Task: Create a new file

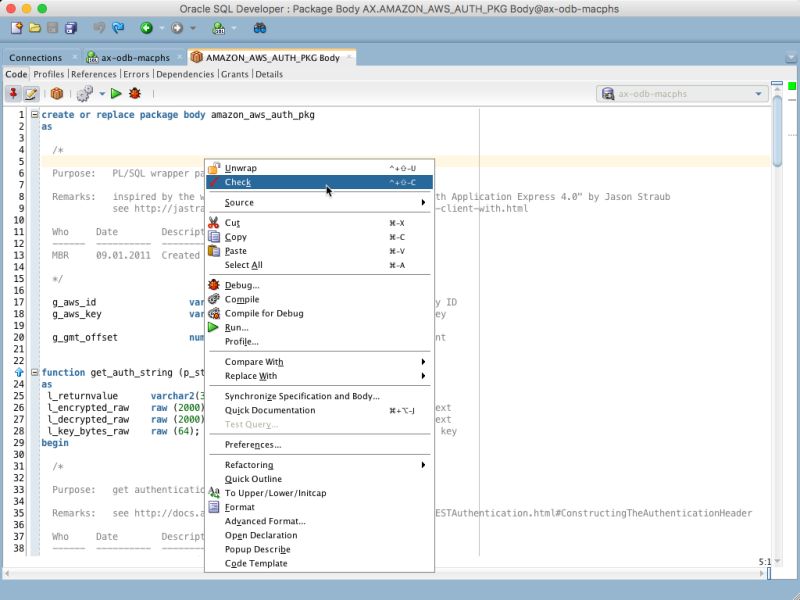Action: click(x=16, y=31)
